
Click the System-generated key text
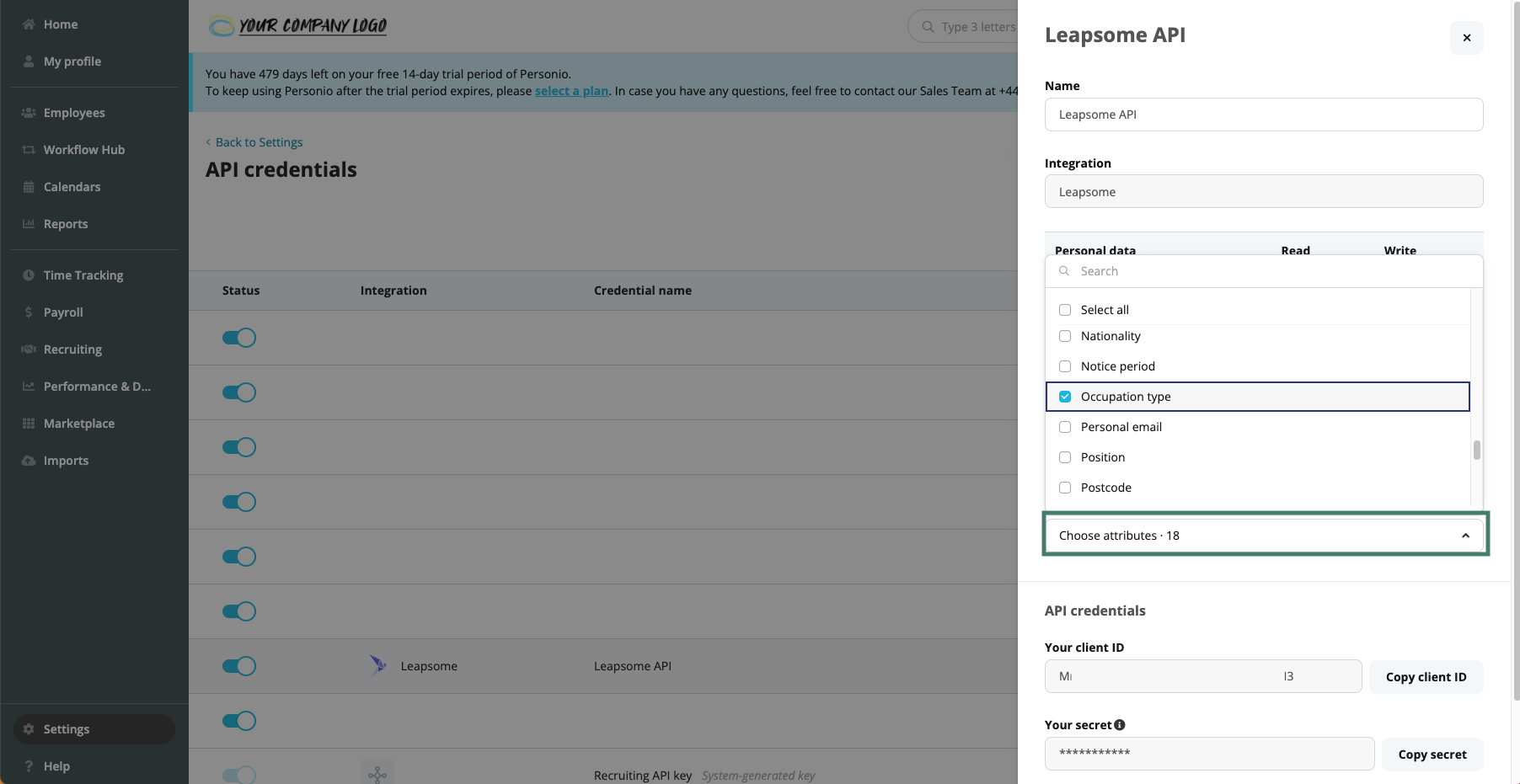(x=758, y=776)
